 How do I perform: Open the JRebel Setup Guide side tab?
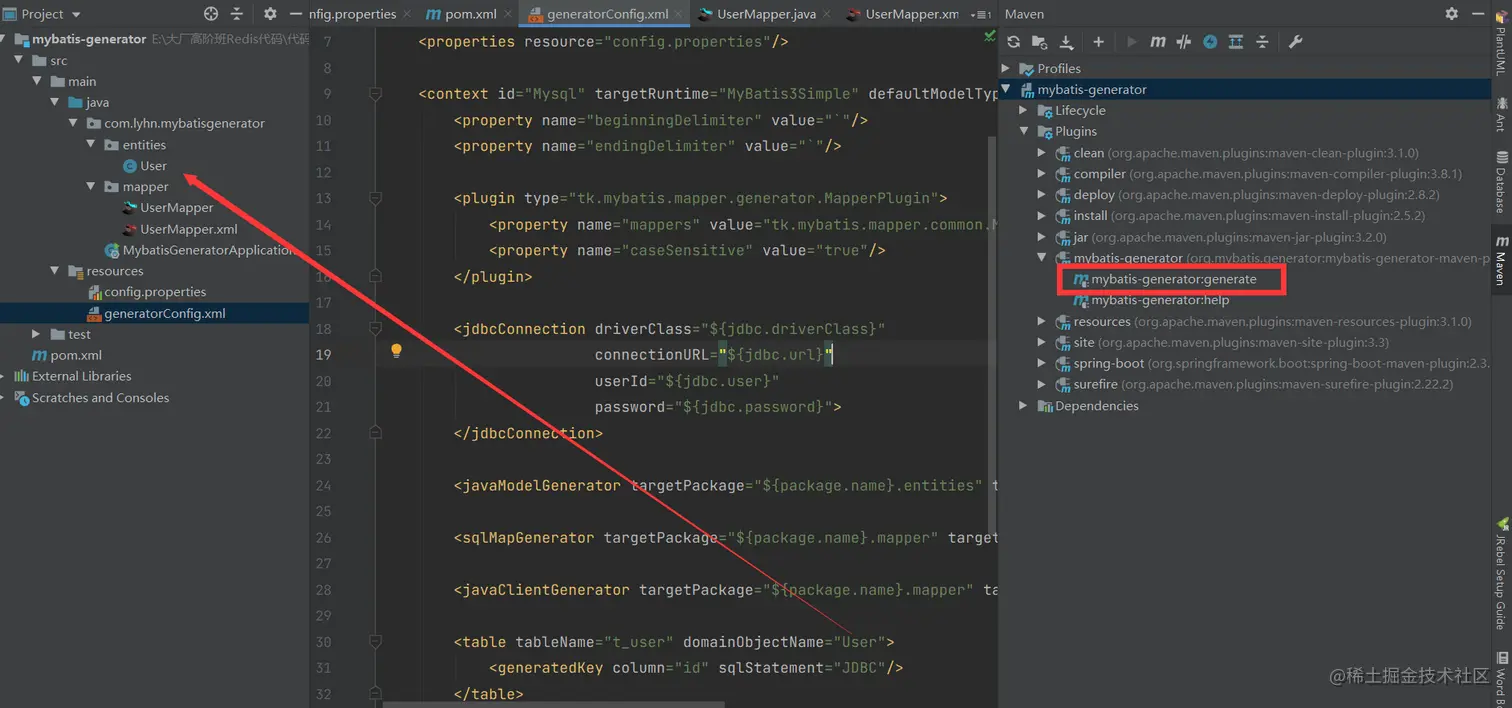click(1500, 575)
